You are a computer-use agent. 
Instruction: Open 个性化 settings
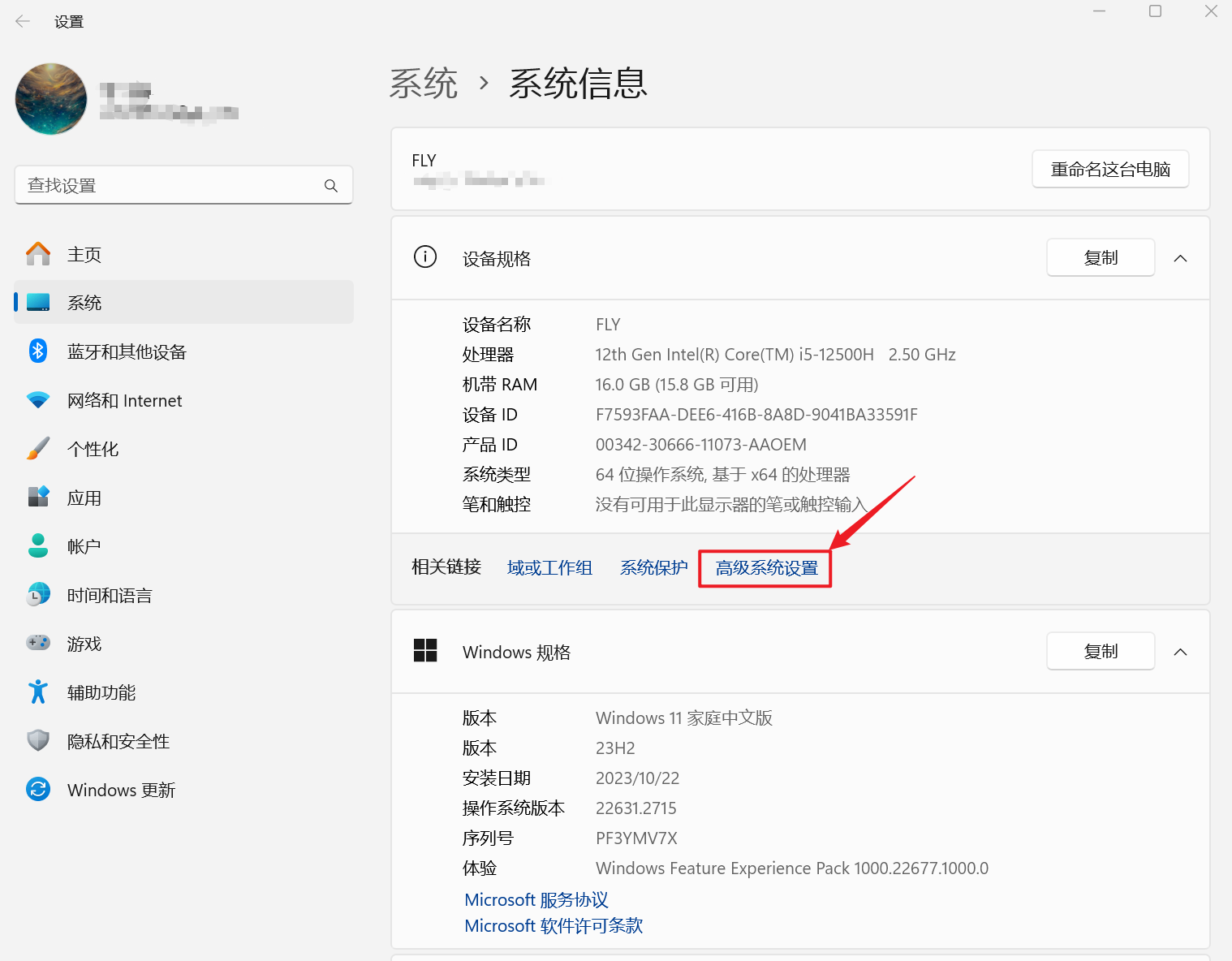93,449
